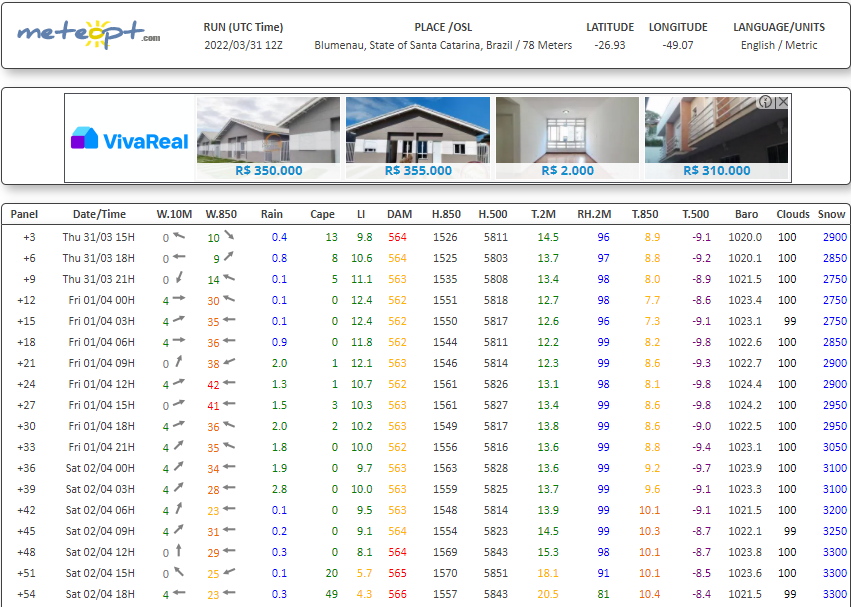Click the meteopt.com logo
The height and width of the screenshot is (607, 851).
[89, 34]
